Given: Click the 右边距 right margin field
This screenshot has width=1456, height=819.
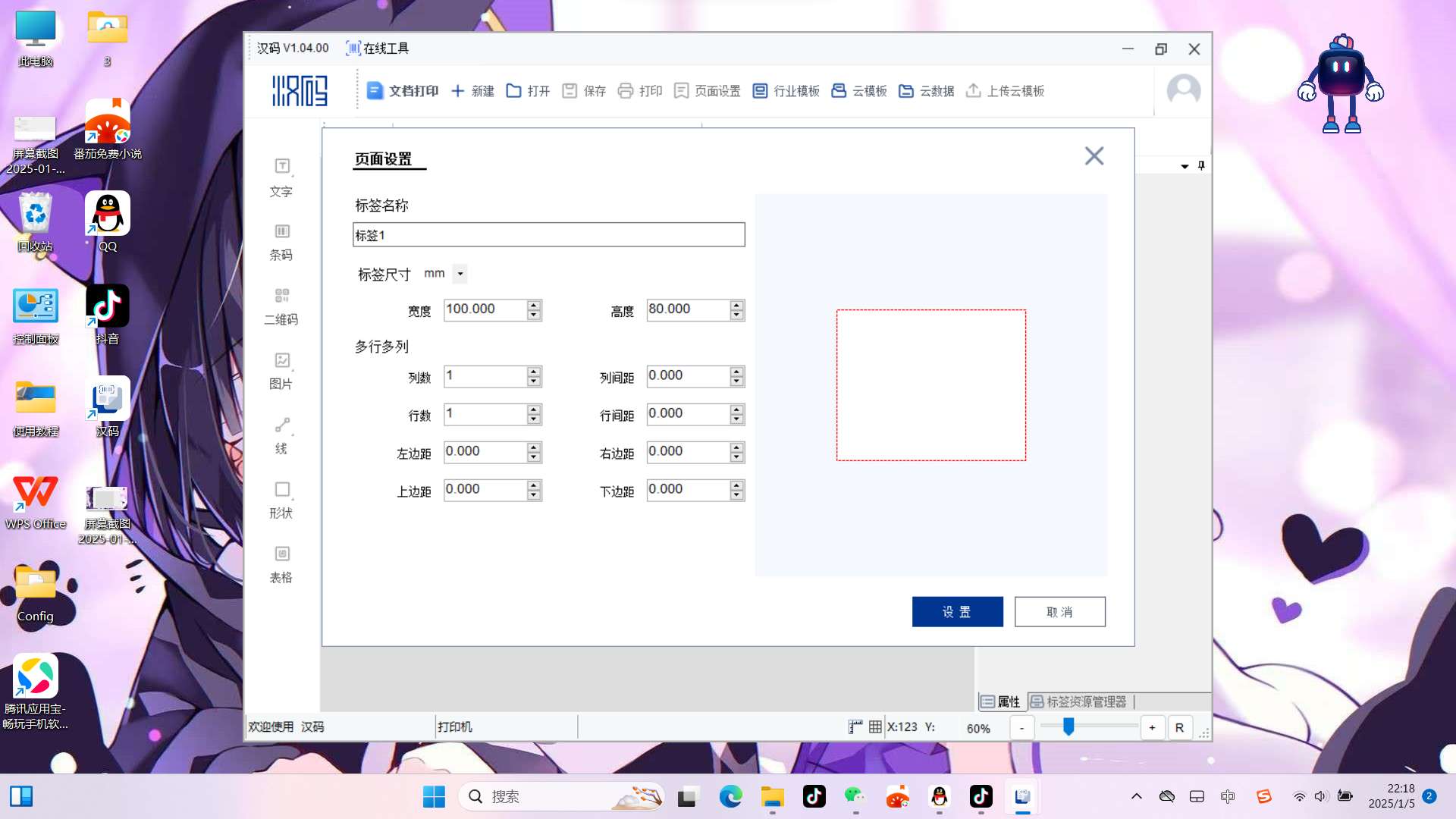Looking at the screenshot, I should (x=689, y=452).
